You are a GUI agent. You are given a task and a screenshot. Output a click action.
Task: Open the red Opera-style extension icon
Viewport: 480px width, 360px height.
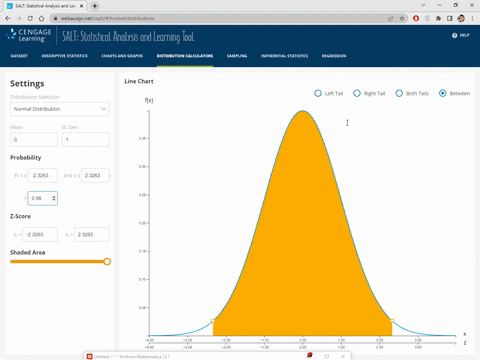click(x=416, y=18)
